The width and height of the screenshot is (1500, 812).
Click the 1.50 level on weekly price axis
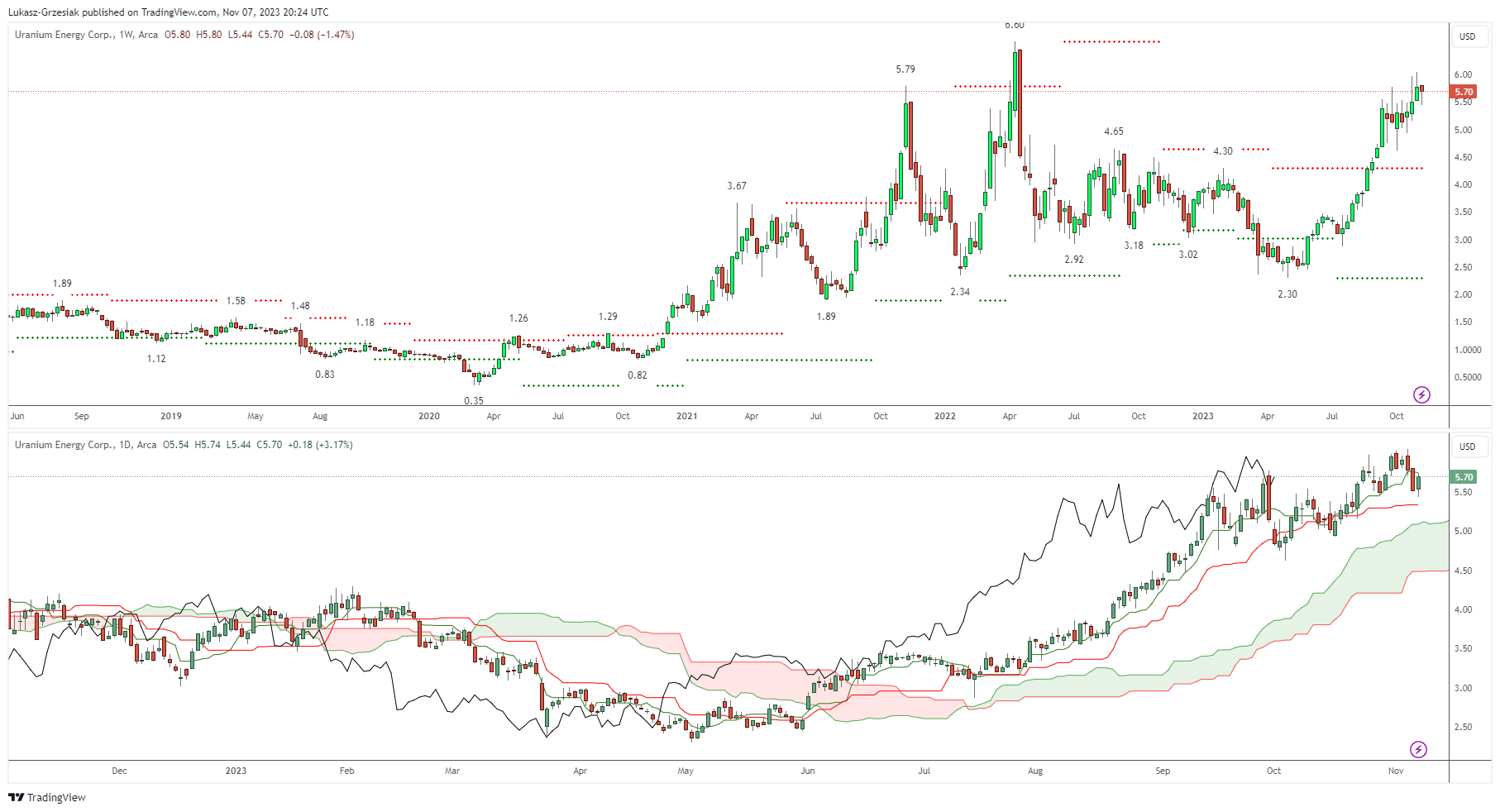(x=1463, y=322)
